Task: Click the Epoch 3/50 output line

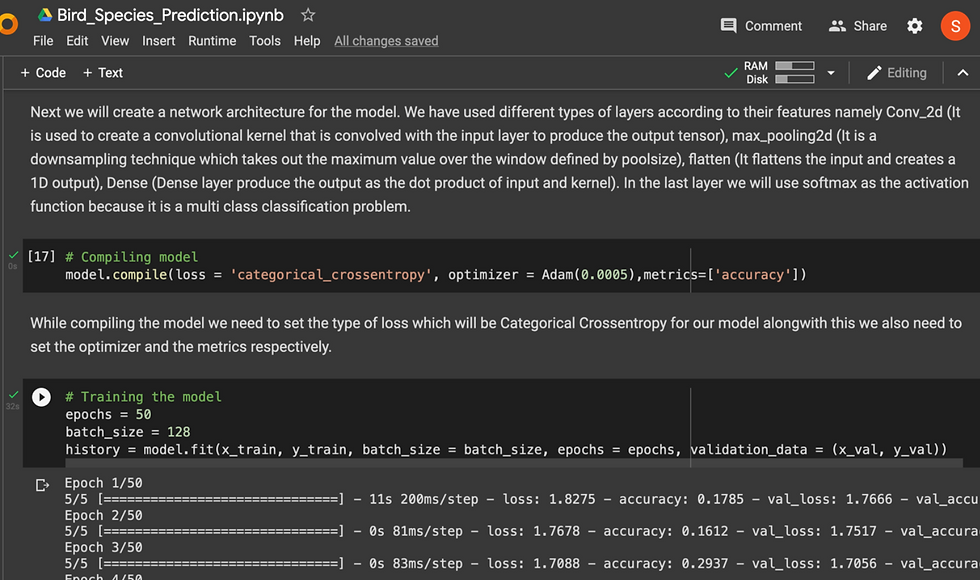Action: [x=103, y=548]
